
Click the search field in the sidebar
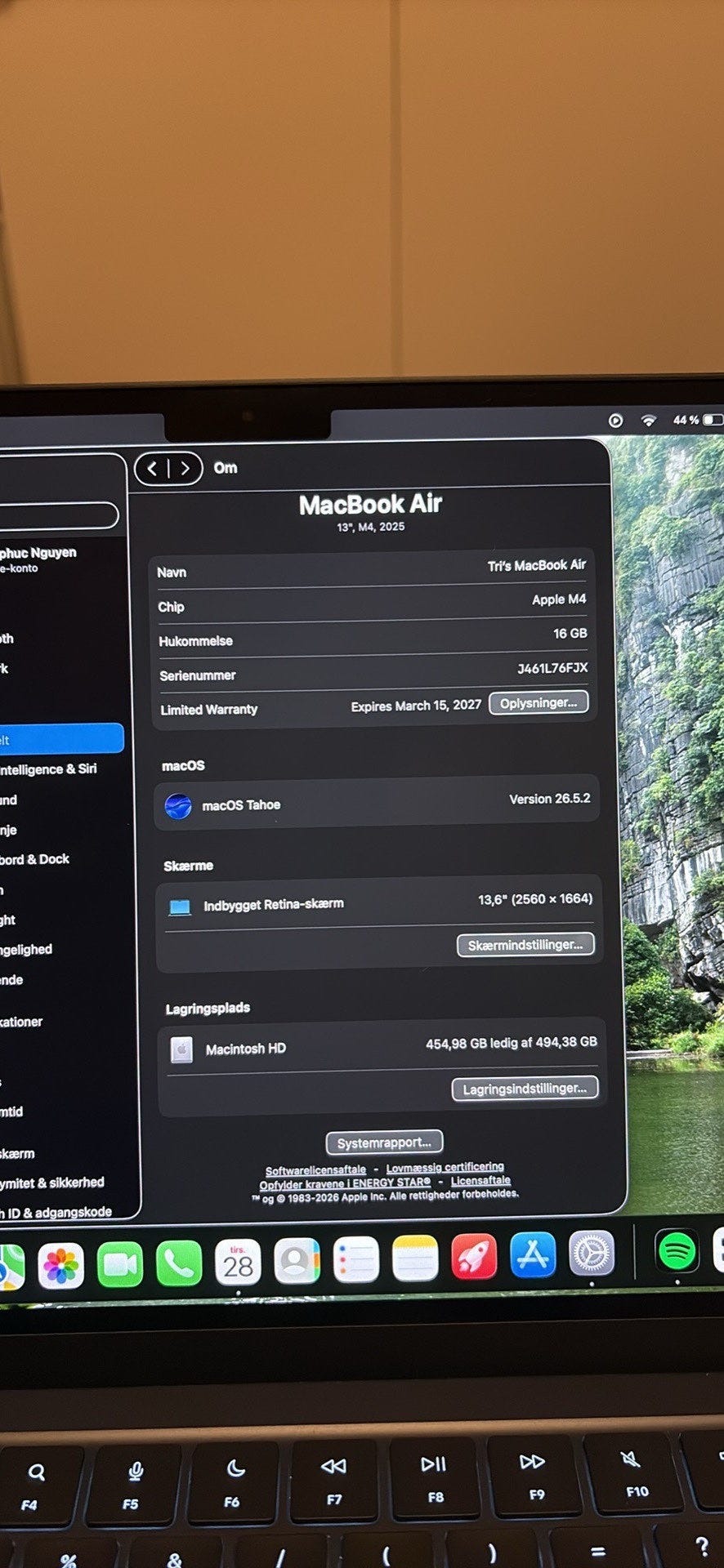click(x=57, y=515)
